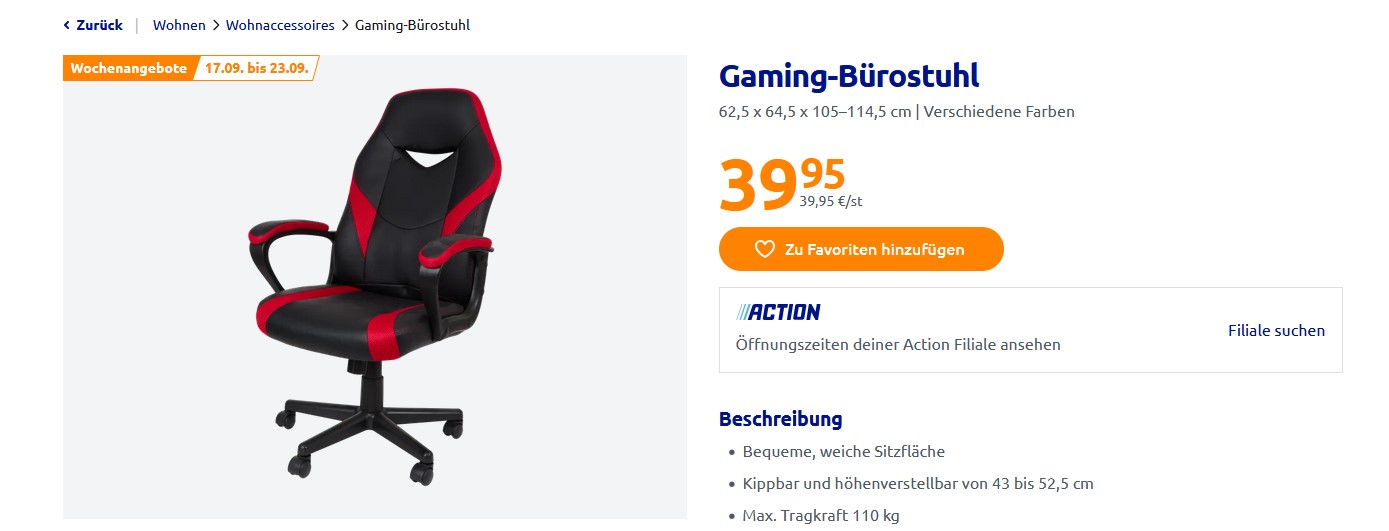Screen dimensions: 1389x531
Task: Click the orange 39.95 price
Action: (782, 183)
